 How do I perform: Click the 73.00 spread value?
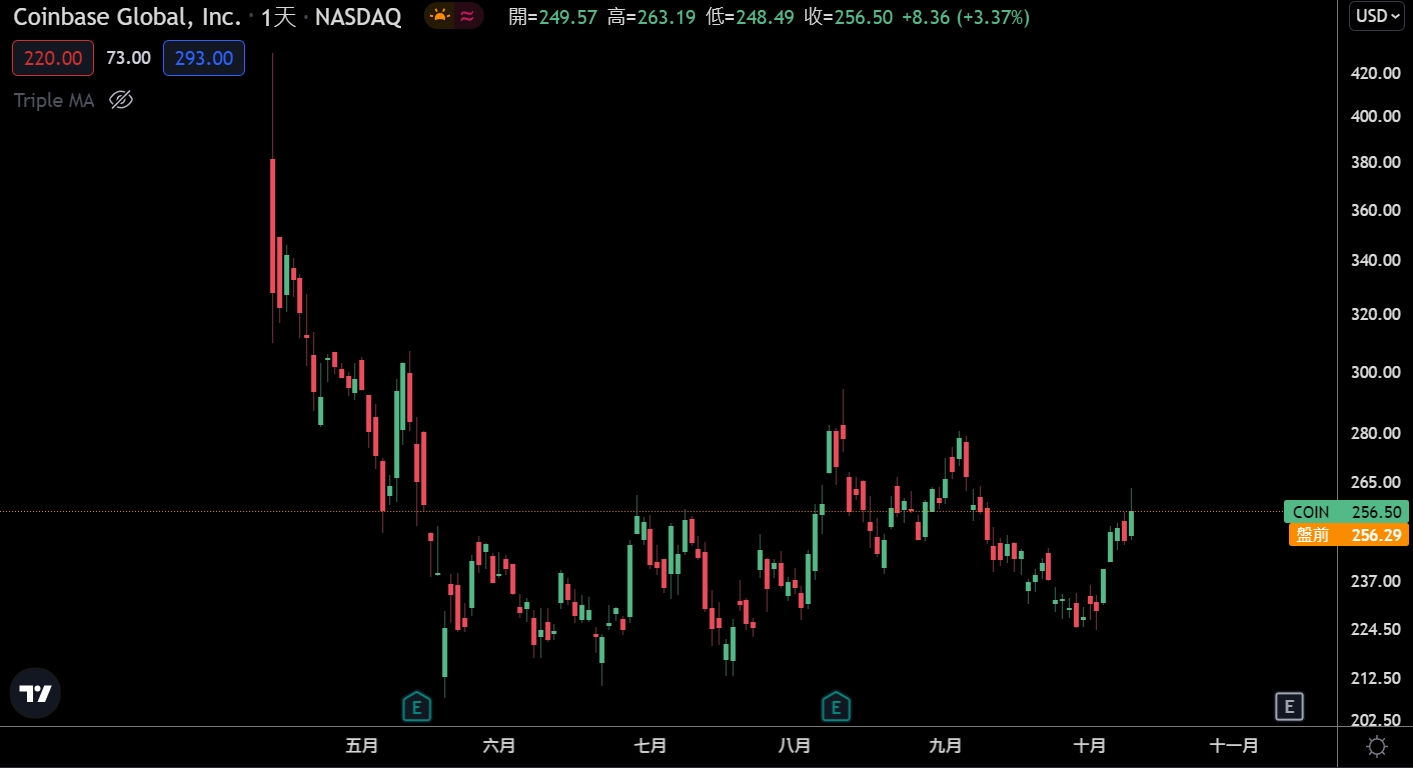point(128,58)
